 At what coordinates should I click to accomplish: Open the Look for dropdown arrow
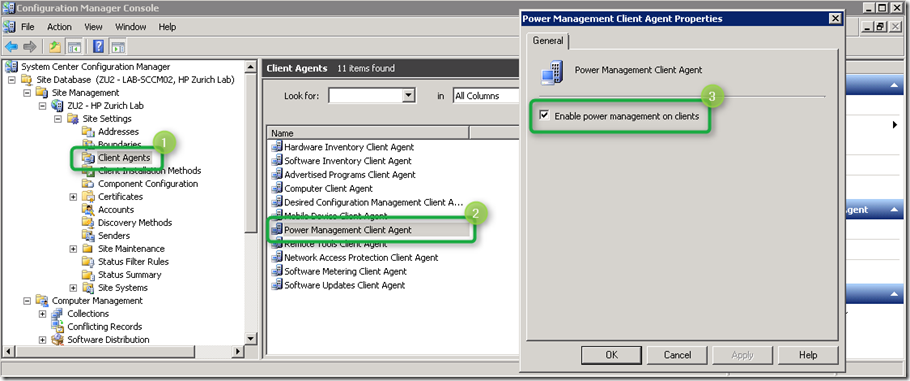[408, 96]
